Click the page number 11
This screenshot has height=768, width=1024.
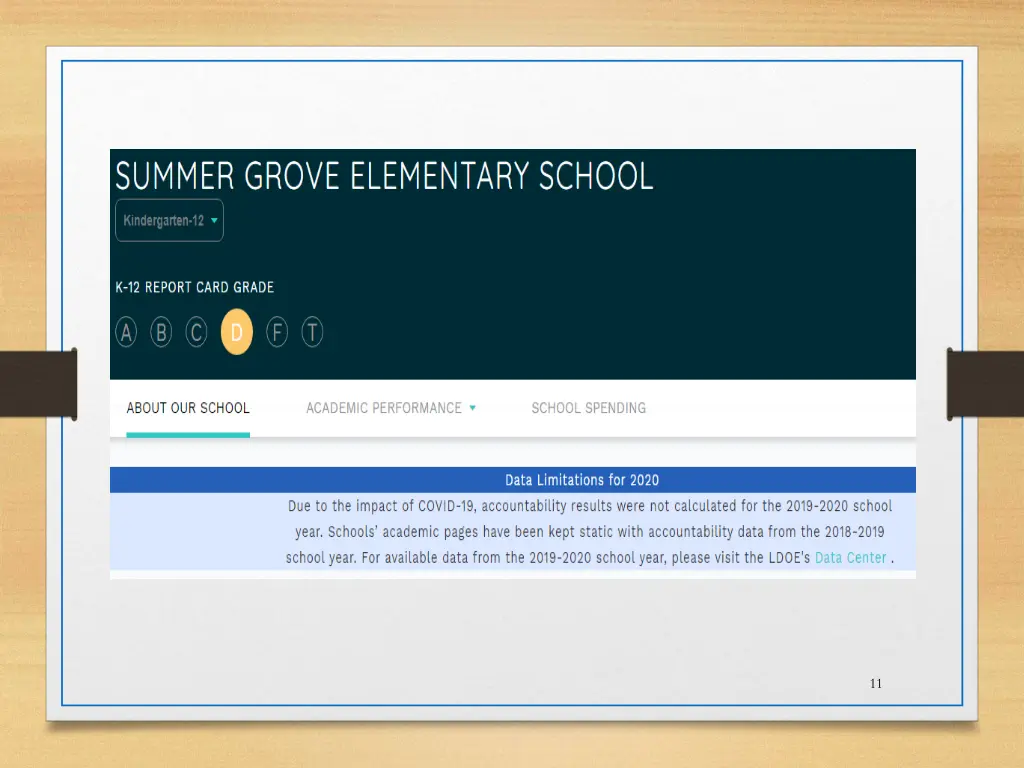point(875,684)
